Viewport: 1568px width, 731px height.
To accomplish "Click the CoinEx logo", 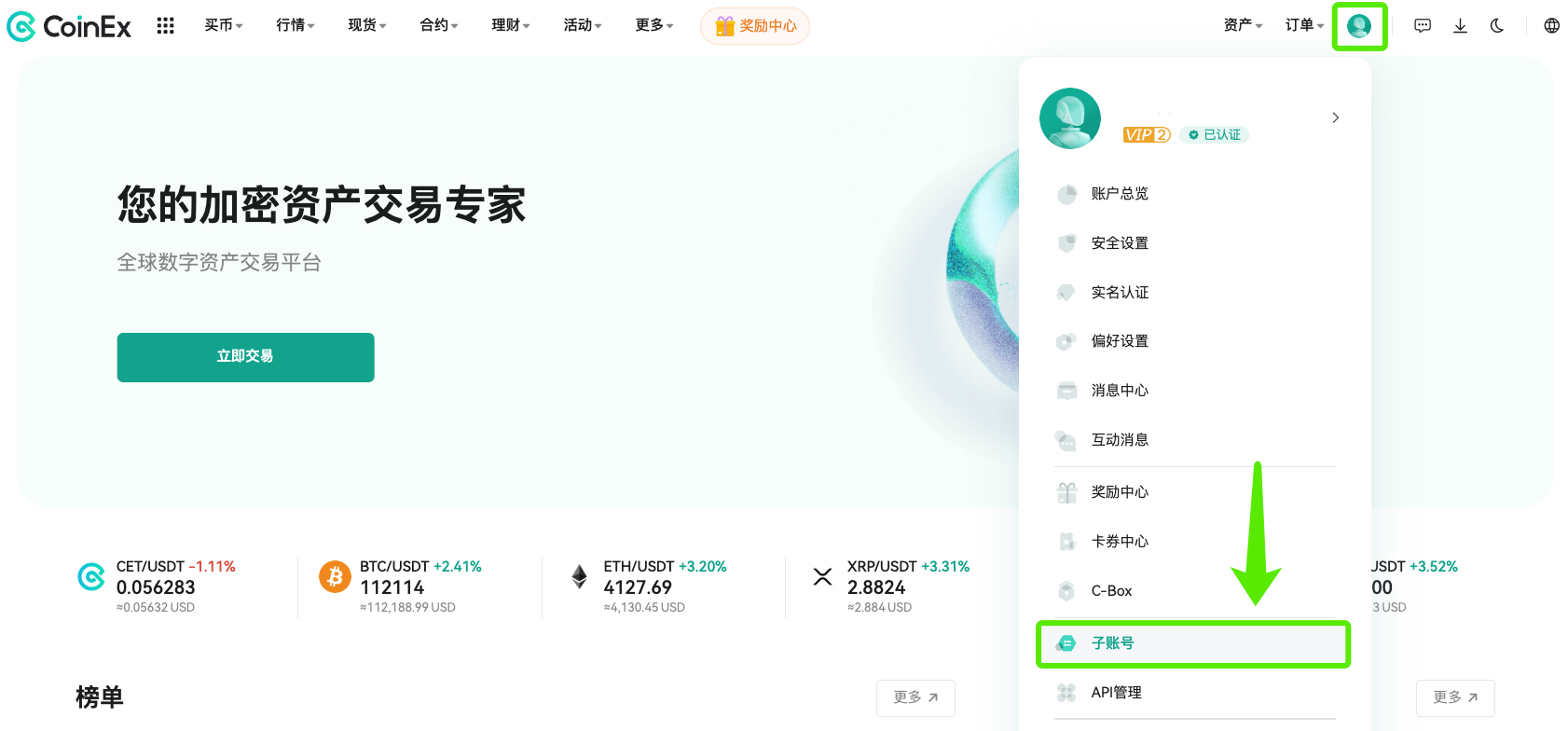I will pos(69,26).
